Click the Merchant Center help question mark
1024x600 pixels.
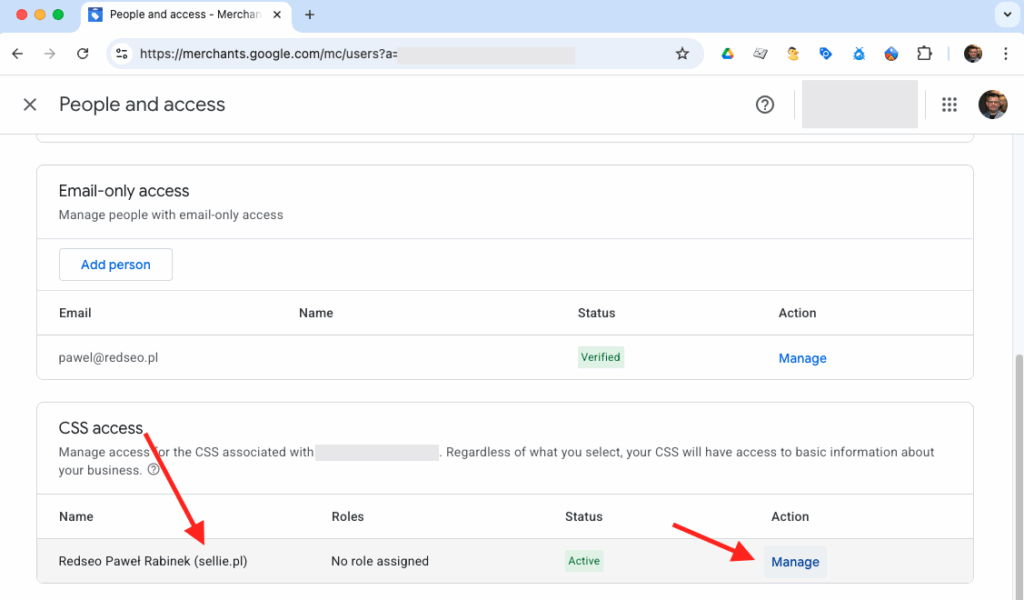tap(765, 104)
